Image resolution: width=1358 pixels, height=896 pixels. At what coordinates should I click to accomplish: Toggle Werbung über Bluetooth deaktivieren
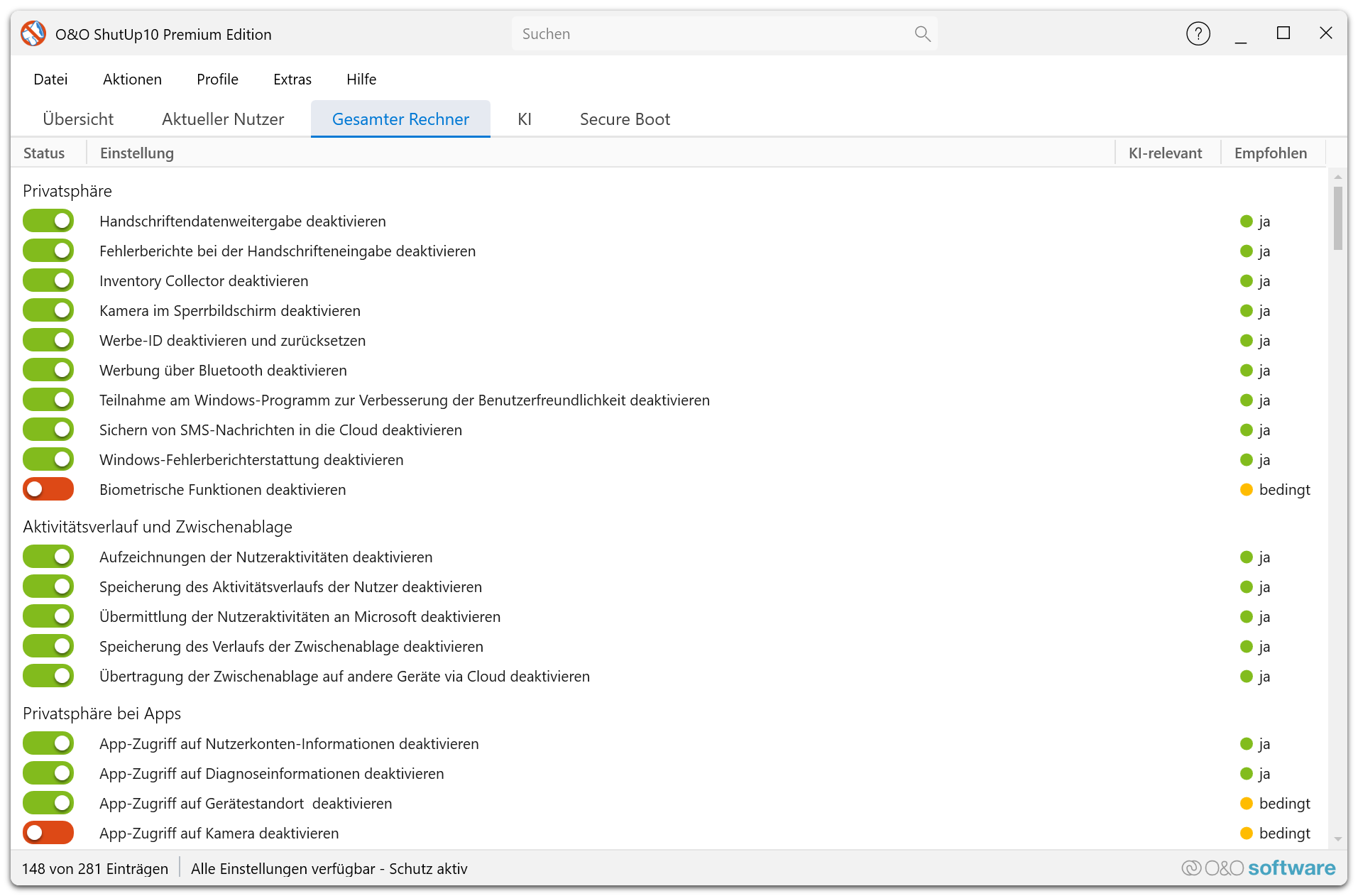click(x=48, y=370)
